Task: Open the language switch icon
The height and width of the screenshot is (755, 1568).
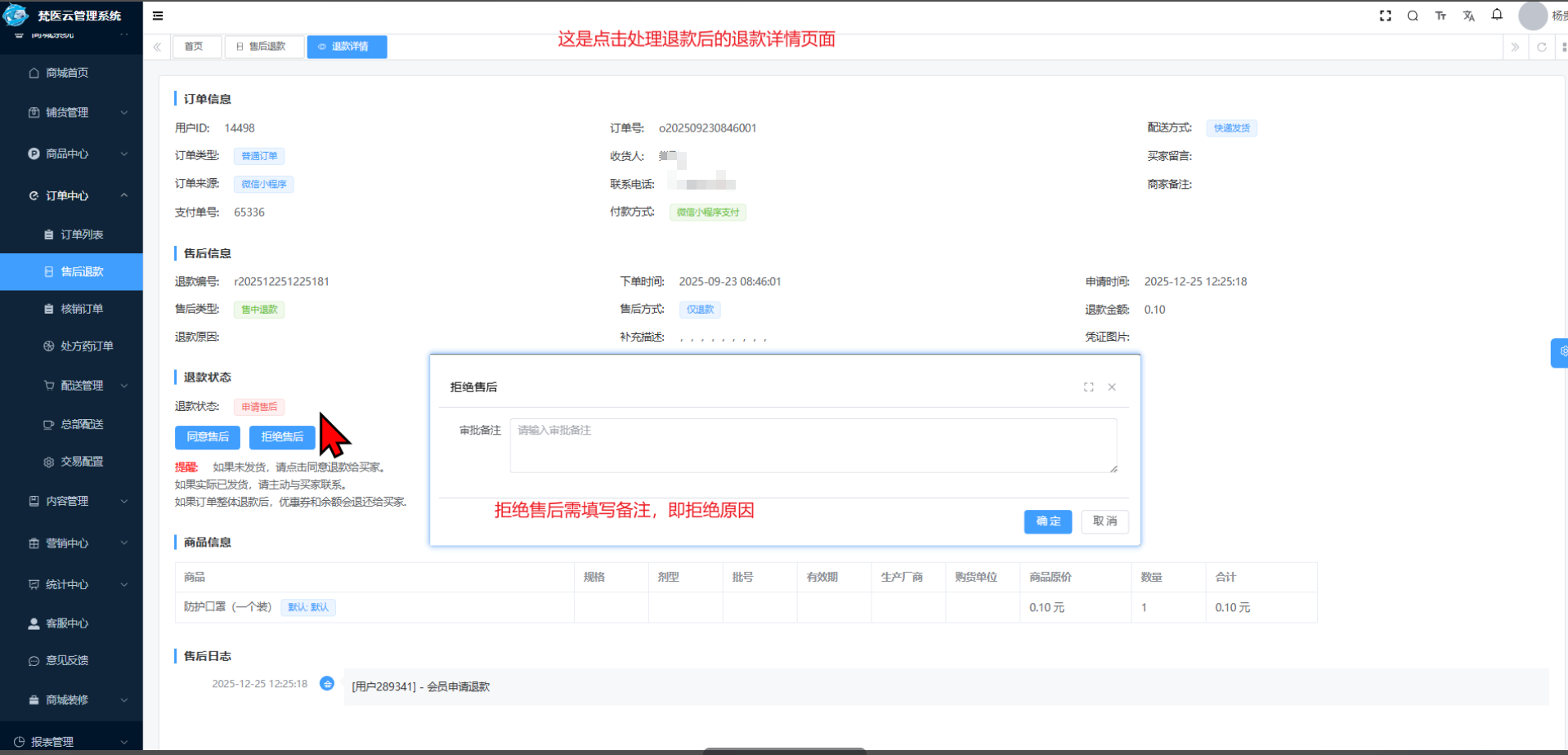Action: click(1468, 16)
